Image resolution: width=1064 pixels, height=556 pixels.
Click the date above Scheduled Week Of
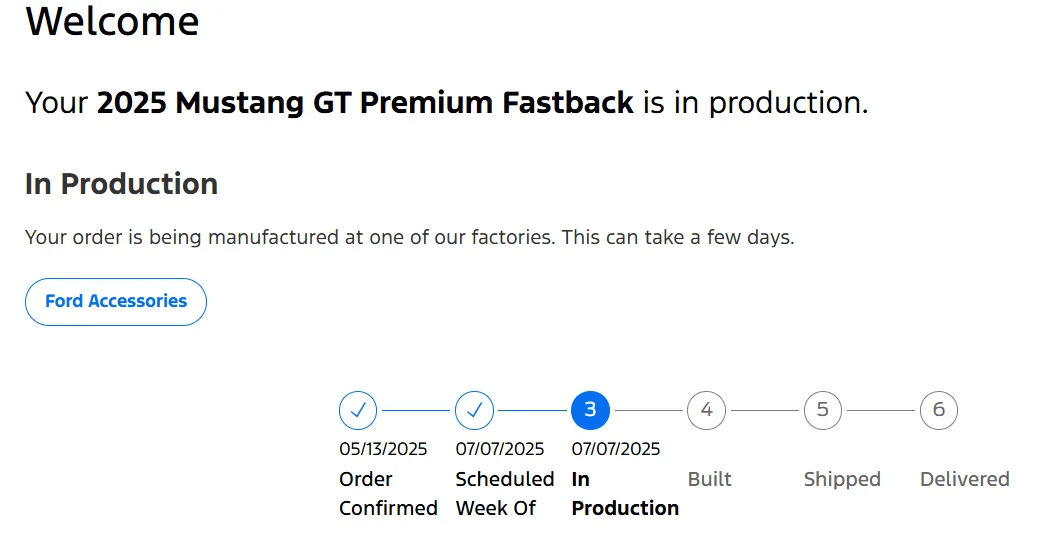pyautogui.click(x=500, y=449)
